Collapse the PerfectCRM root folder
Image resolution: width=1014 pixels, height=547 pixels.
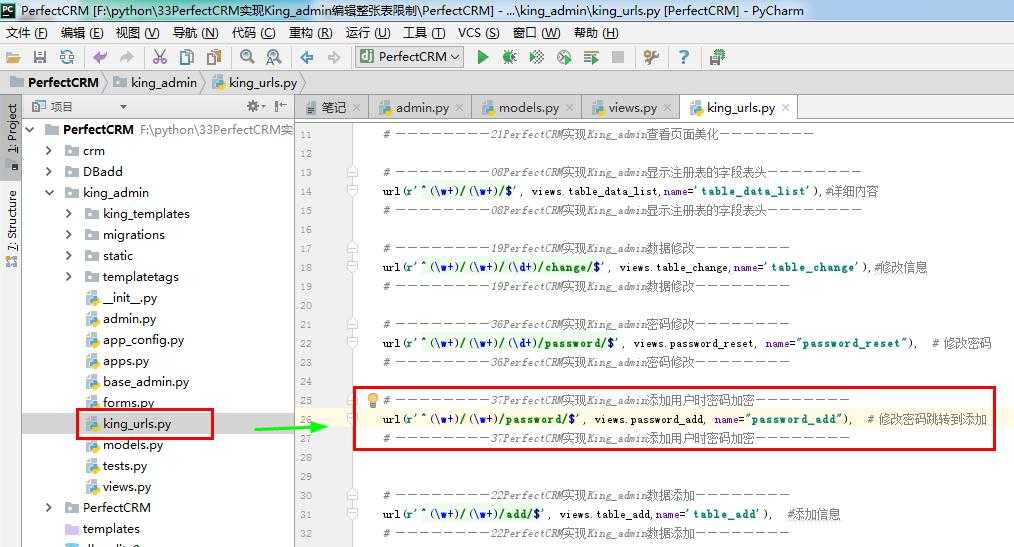click(30, 129)
